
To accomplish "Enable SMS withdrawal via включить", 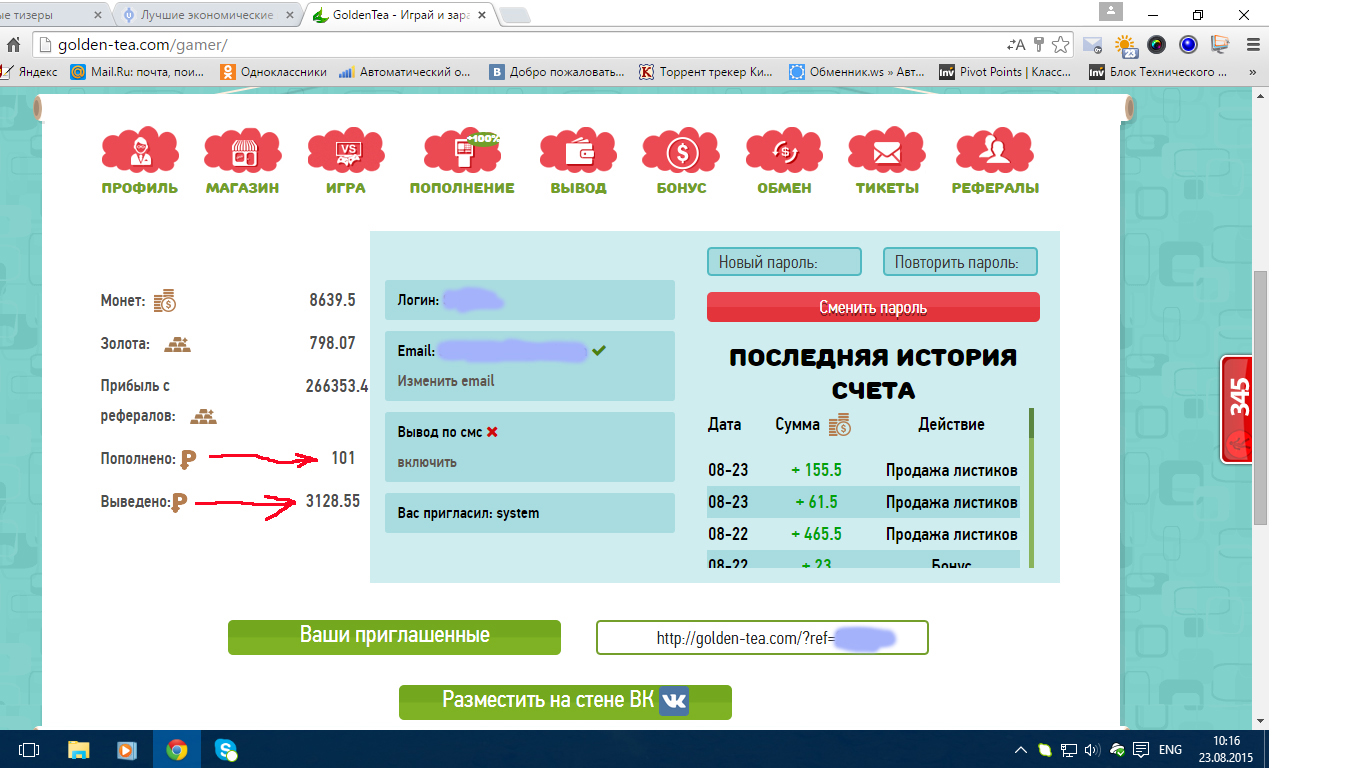I will point(428,462).
